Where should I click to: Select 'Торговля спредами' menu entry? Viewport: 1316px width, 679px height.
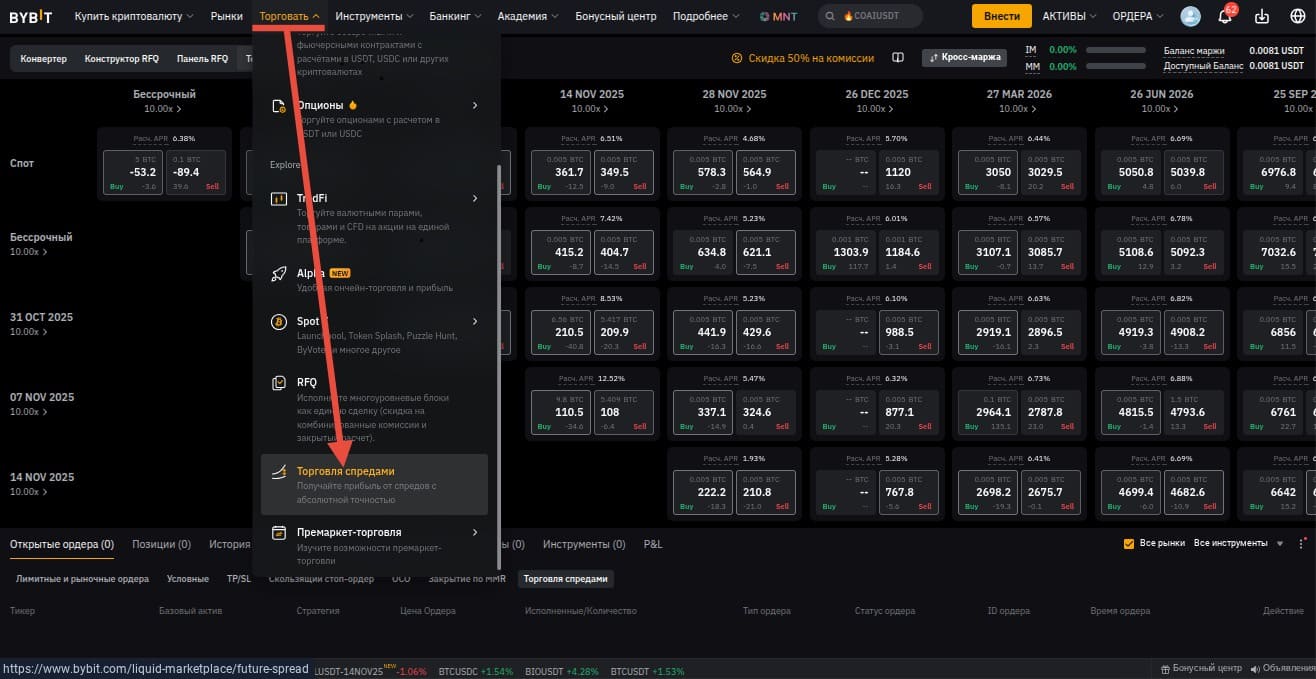click(374, 484)
